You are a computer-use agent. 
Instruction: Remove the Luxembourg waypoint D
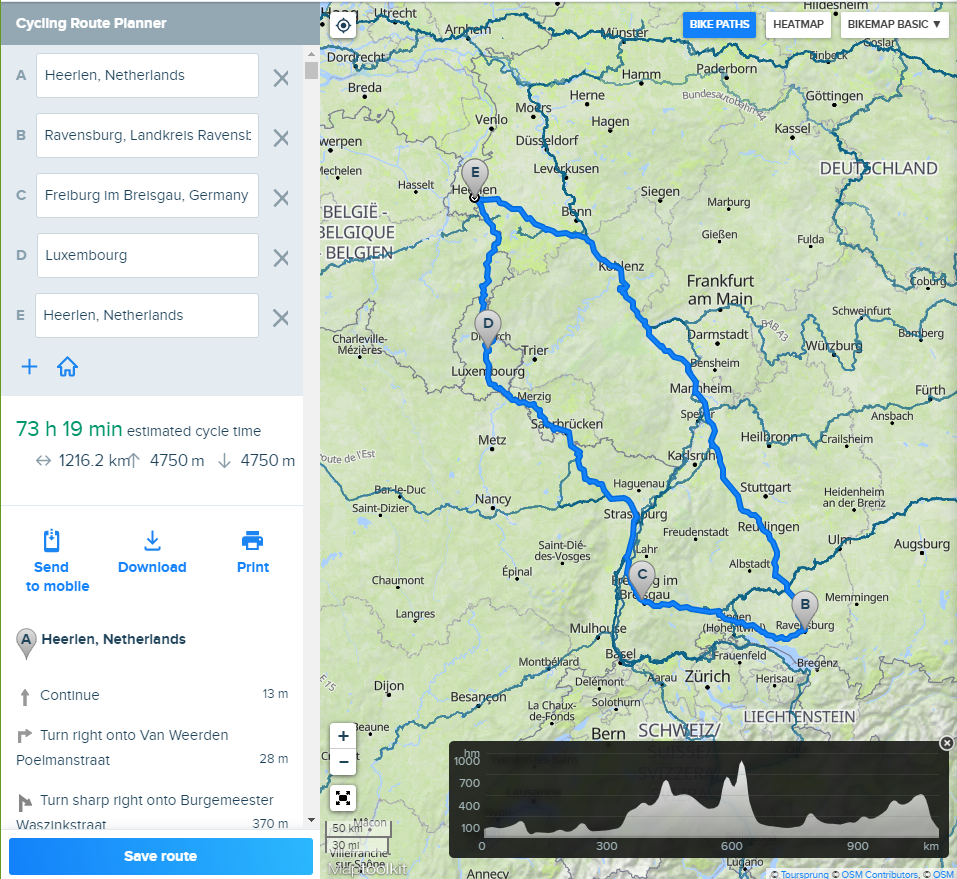(281, 257)
